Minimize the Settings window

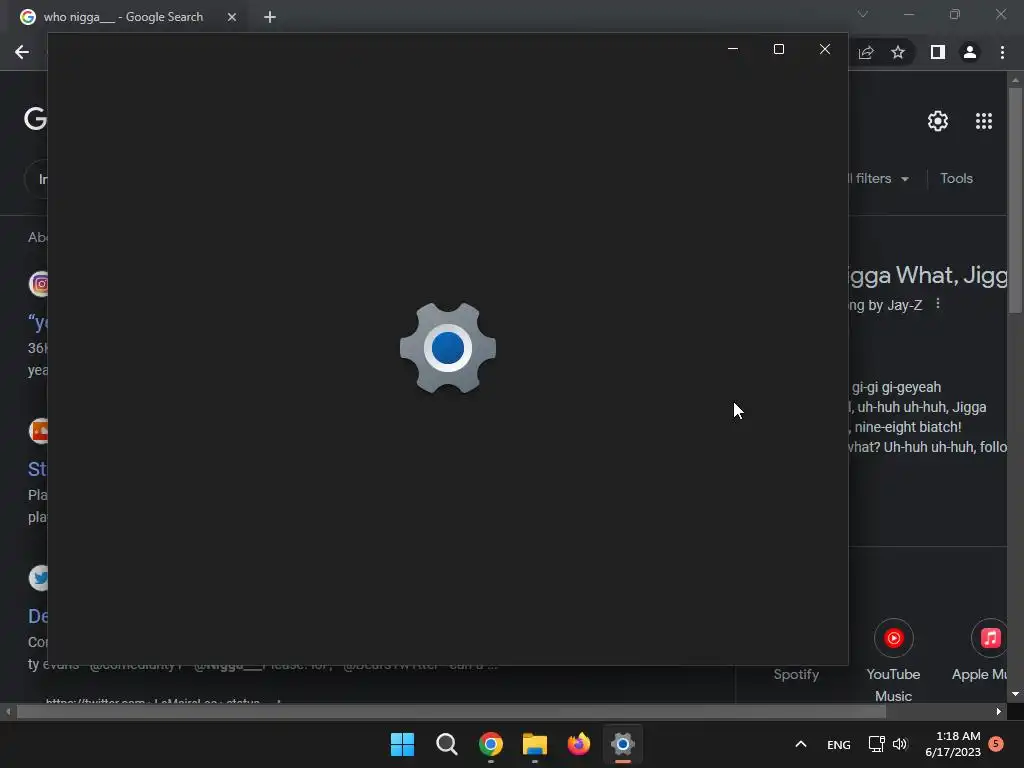click(x=733, y=49)
